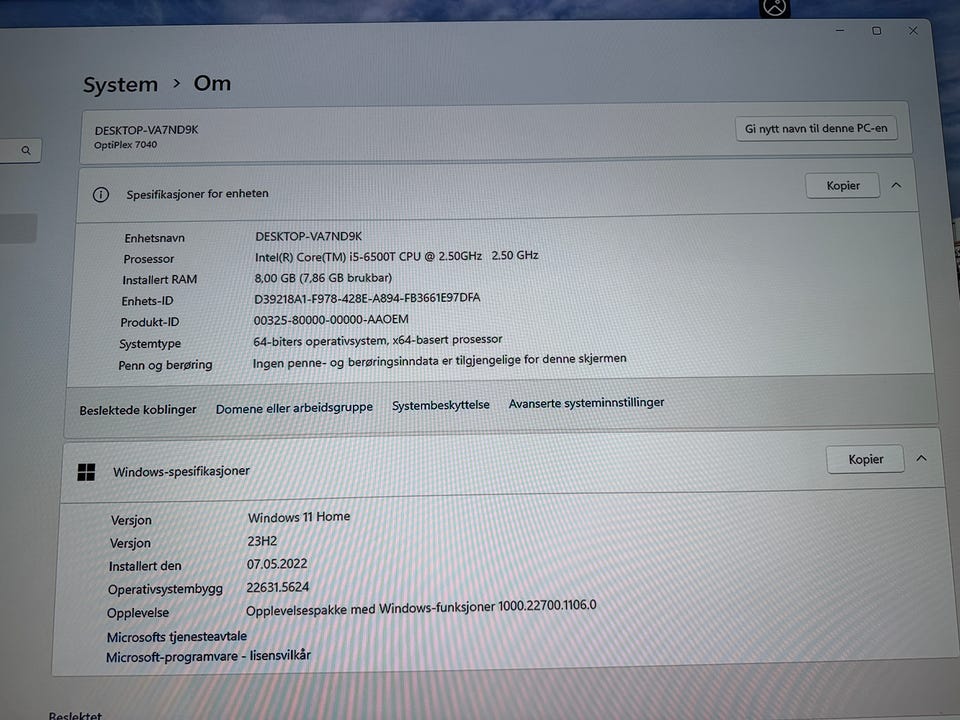960x720 pixels.
Task: Click 64-biters operativsystem system type value
Action: coord(378,340)
